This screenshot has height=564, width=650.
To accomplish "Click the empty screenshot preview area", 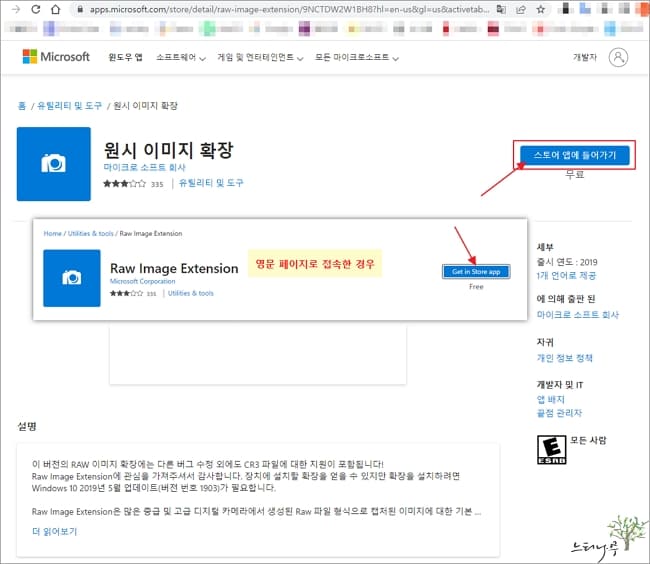I will tap(258, 356).
